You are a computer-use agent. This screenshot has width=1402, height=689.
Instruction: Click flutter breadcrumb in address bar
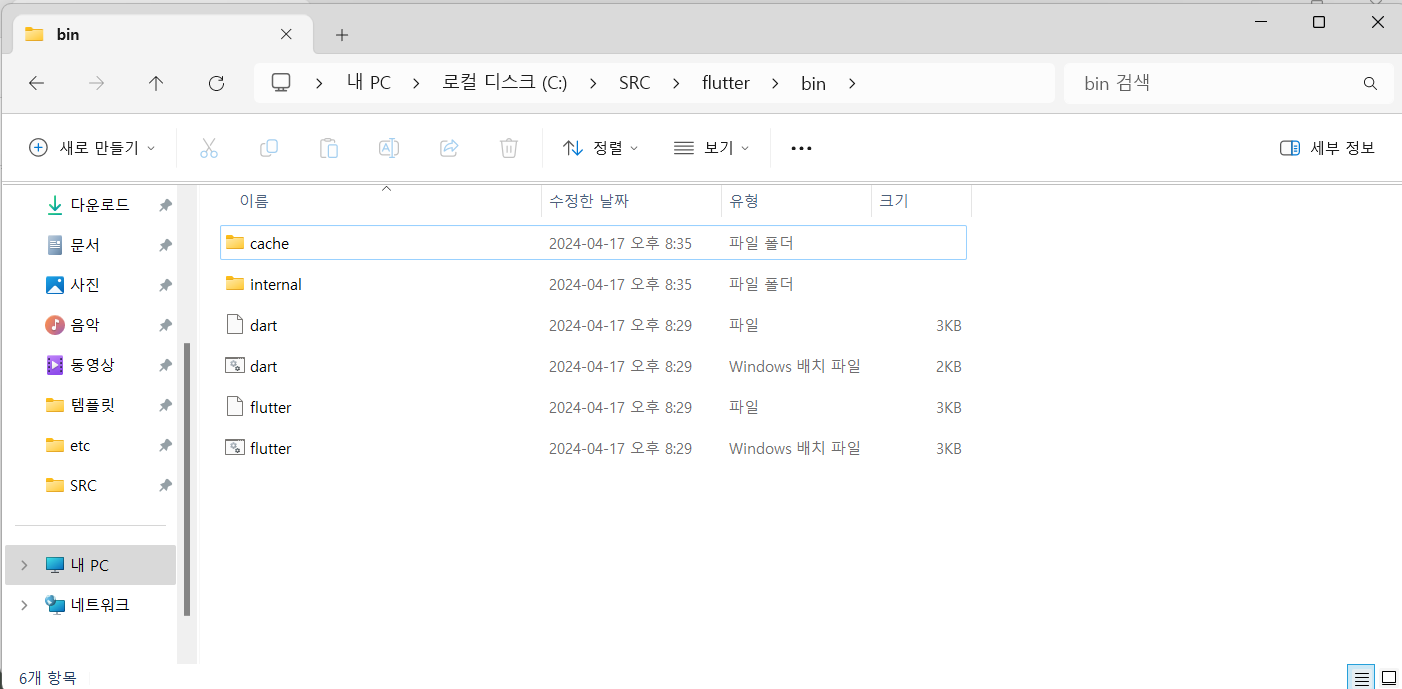[726, 83]
